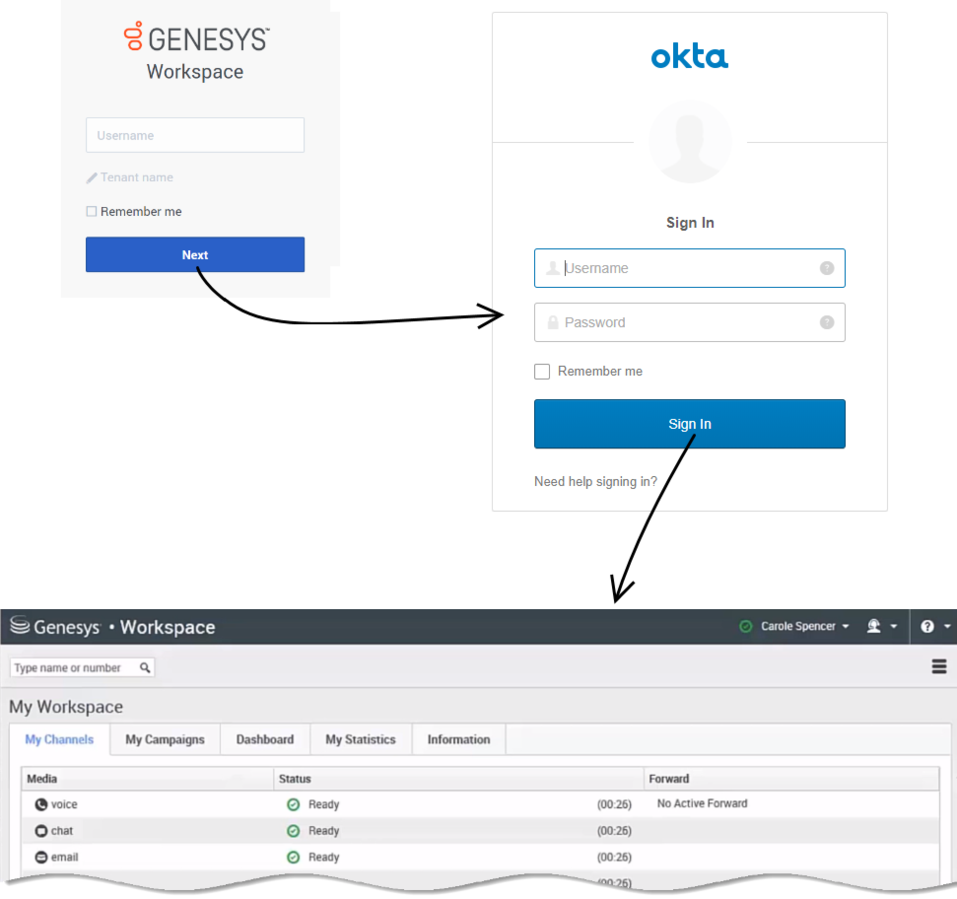This screenshot has width=957, height=899.
Task: Click the search magnifier icon
Action: (x=145, y=668)
